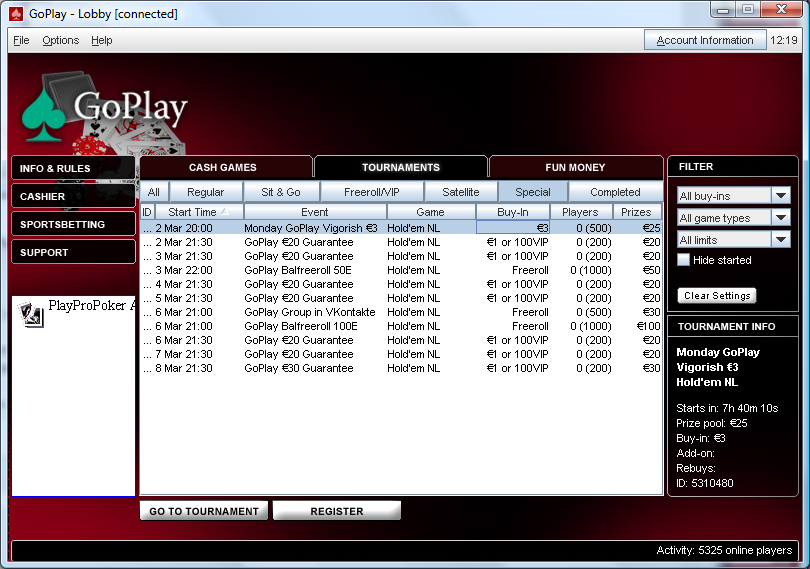Switch to the Cash Games tab
810x569 pixels.
223,167
